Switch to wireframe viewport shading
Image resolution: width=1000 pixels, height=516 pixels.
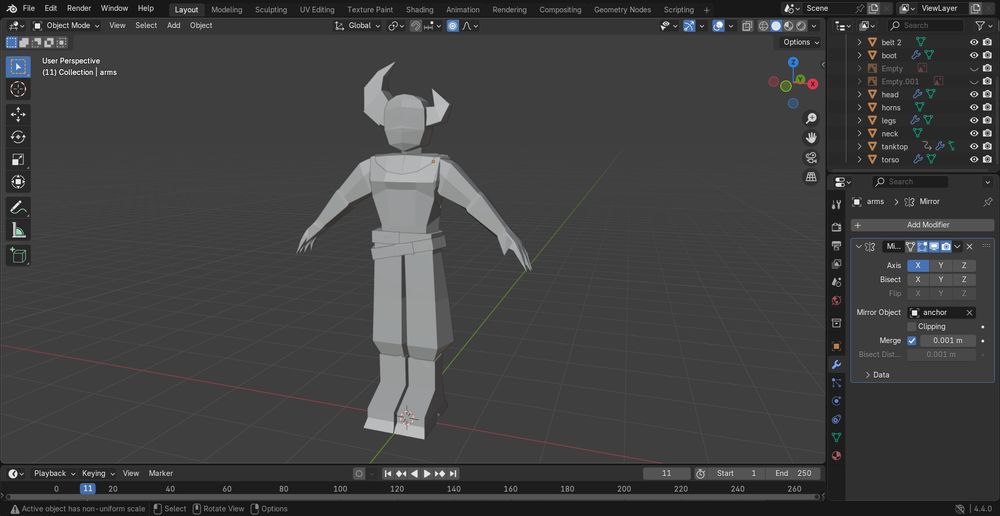[x=763, y=26]
